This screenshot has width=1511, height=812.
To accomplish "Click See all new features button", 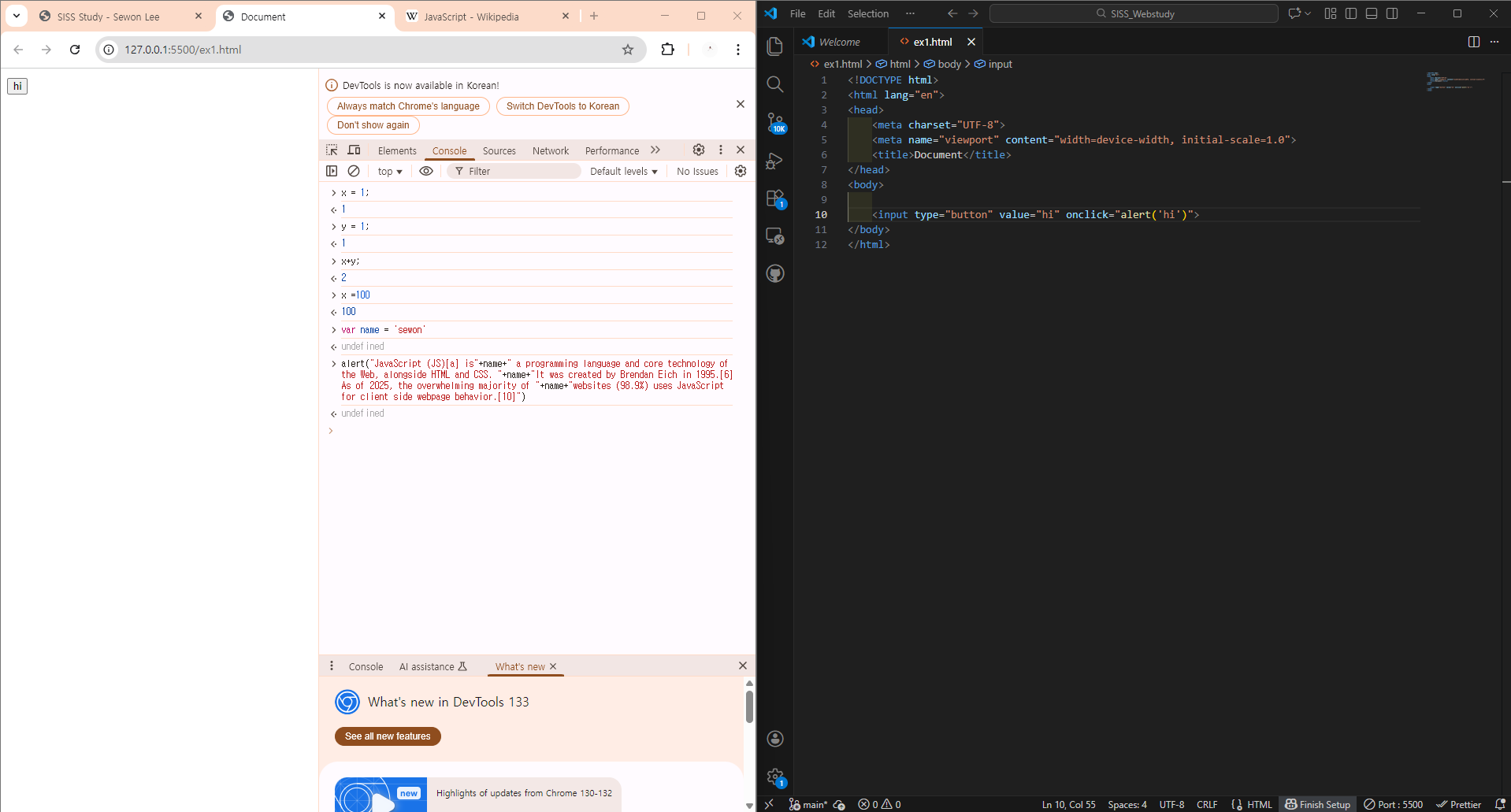I will 388,736.
